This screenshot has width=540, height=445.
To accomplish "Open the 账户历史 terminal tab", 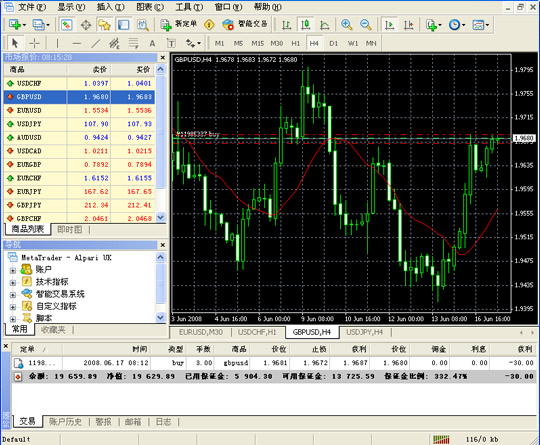I will 65,422.
